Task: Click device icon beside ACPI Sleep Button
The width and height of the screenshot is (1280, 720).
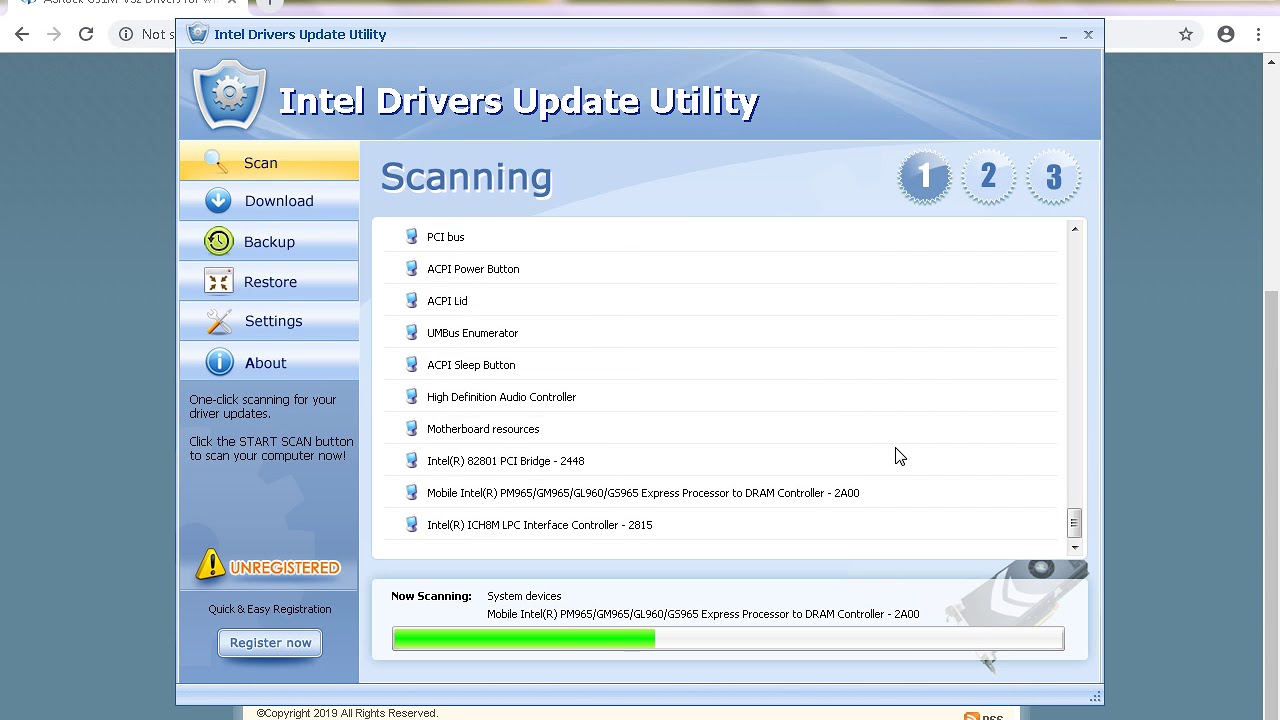Action: click(x=411, y=365)
